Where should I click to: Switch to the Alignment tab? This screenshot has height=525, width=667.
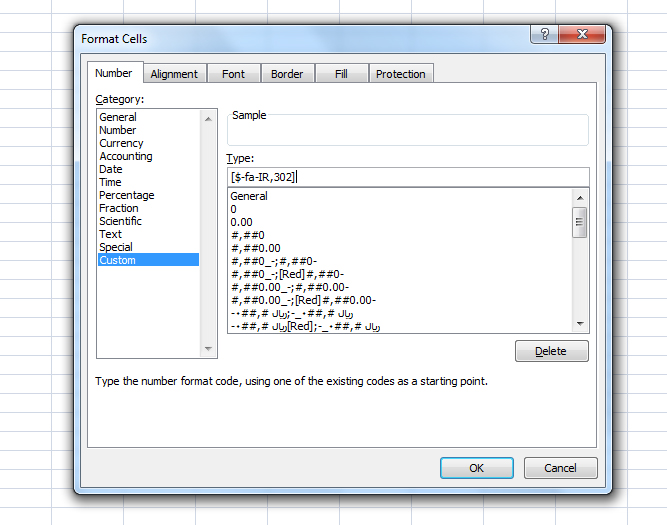[x=174, y=74]
